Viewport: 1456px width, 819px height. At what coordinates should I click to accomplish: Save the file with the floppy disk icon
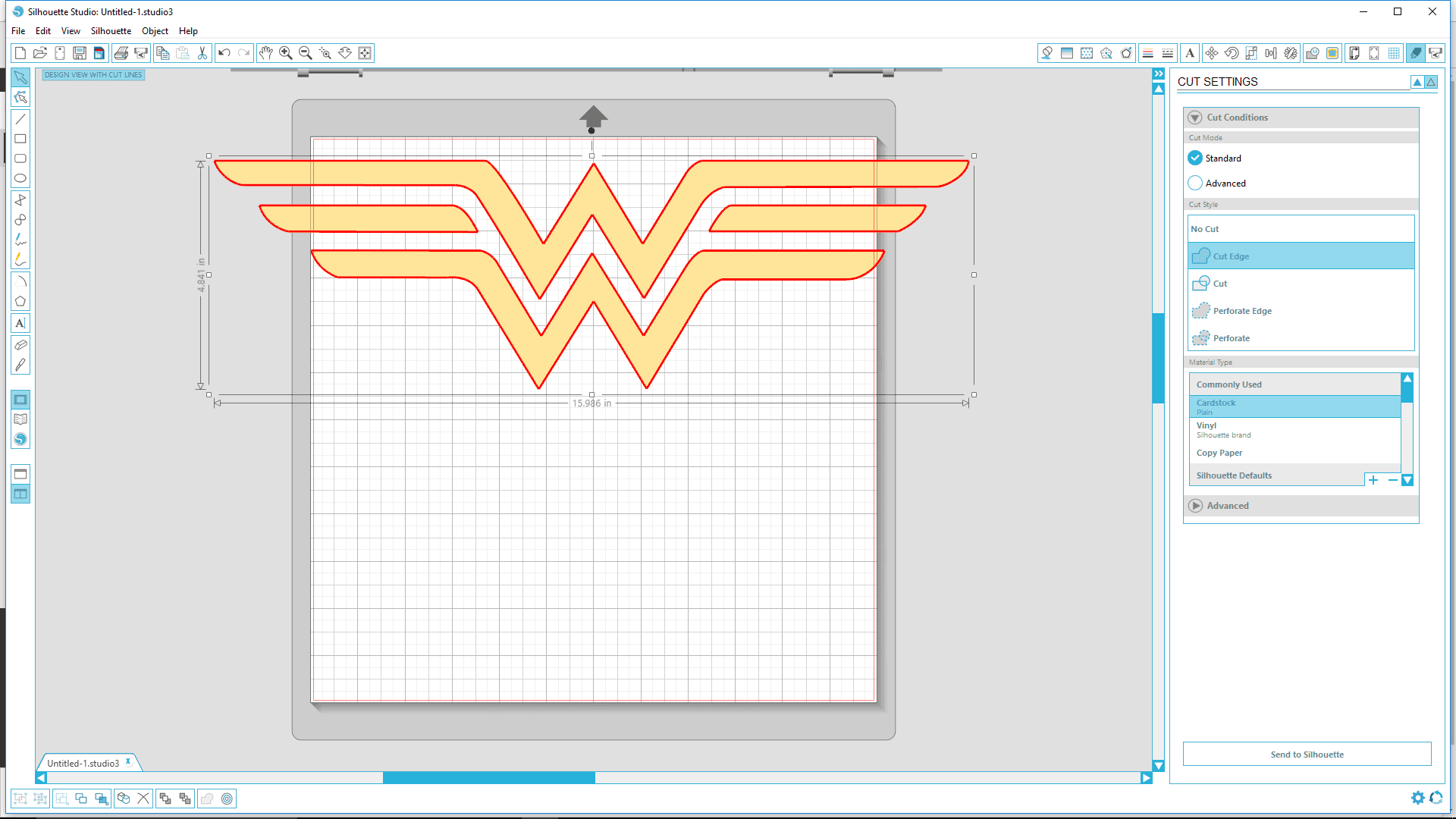point(80,53)
